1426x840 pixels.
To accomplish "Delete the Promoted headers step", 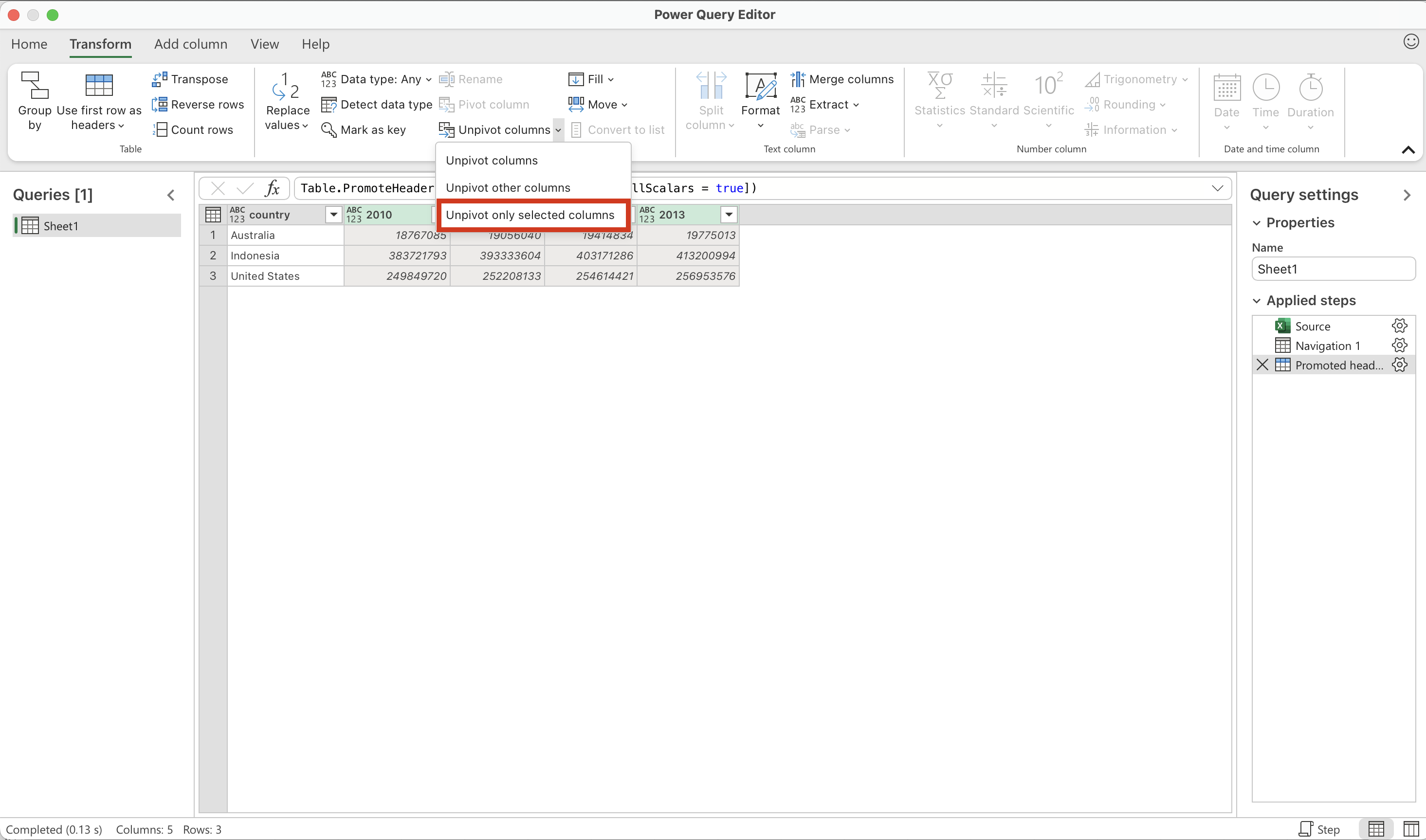I will coord(1262,365).
